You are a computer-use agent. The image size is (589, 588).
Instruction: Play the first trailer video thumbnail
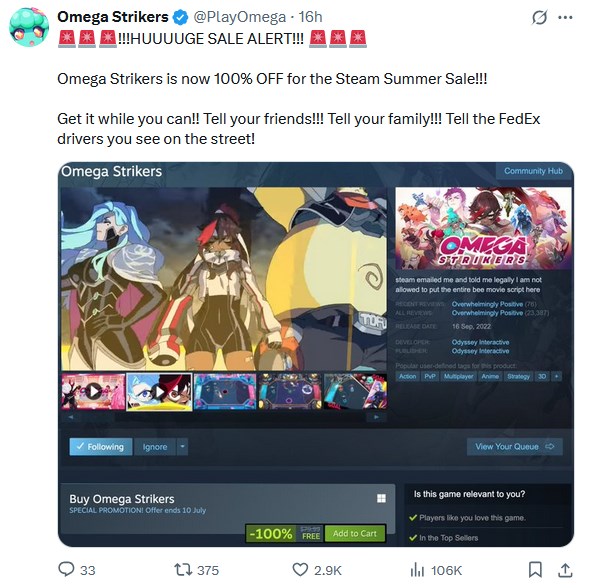click(93, 391)
